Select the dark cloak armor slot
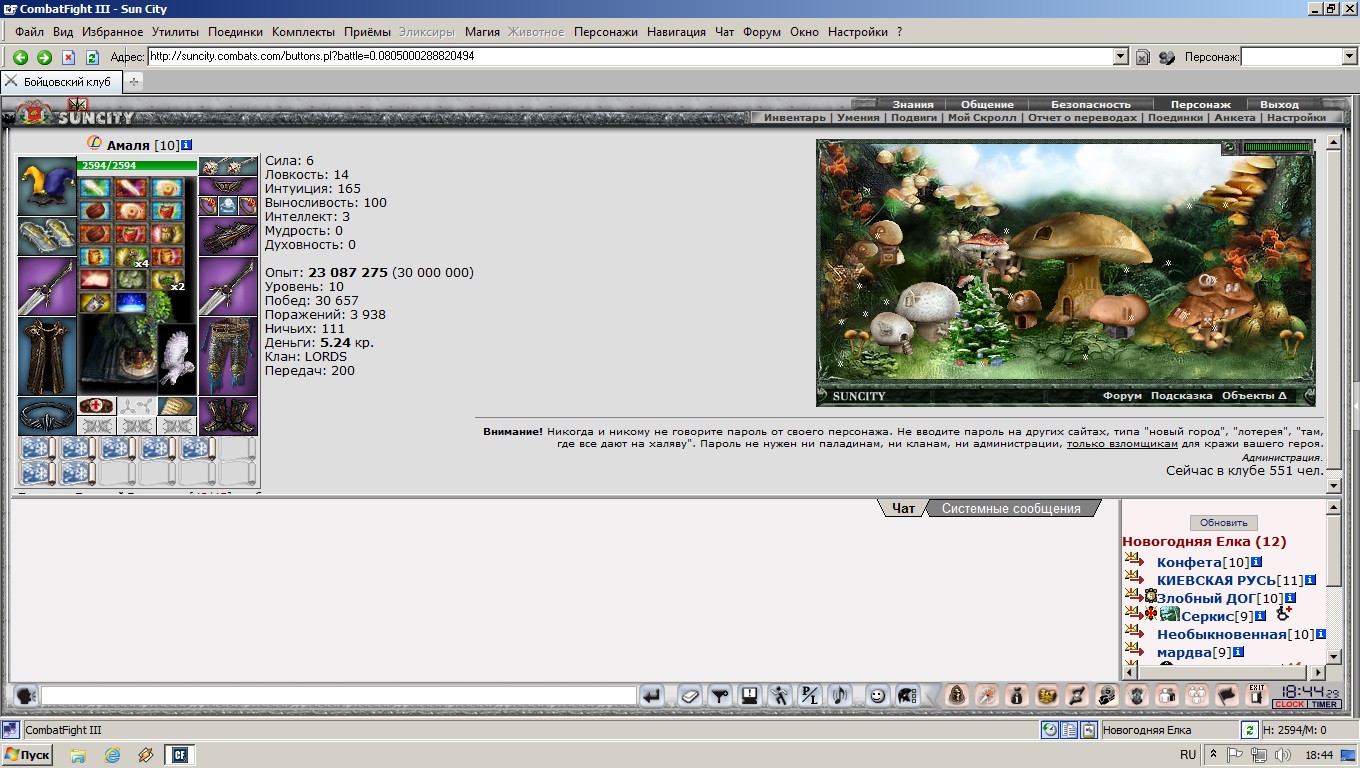 47,356
